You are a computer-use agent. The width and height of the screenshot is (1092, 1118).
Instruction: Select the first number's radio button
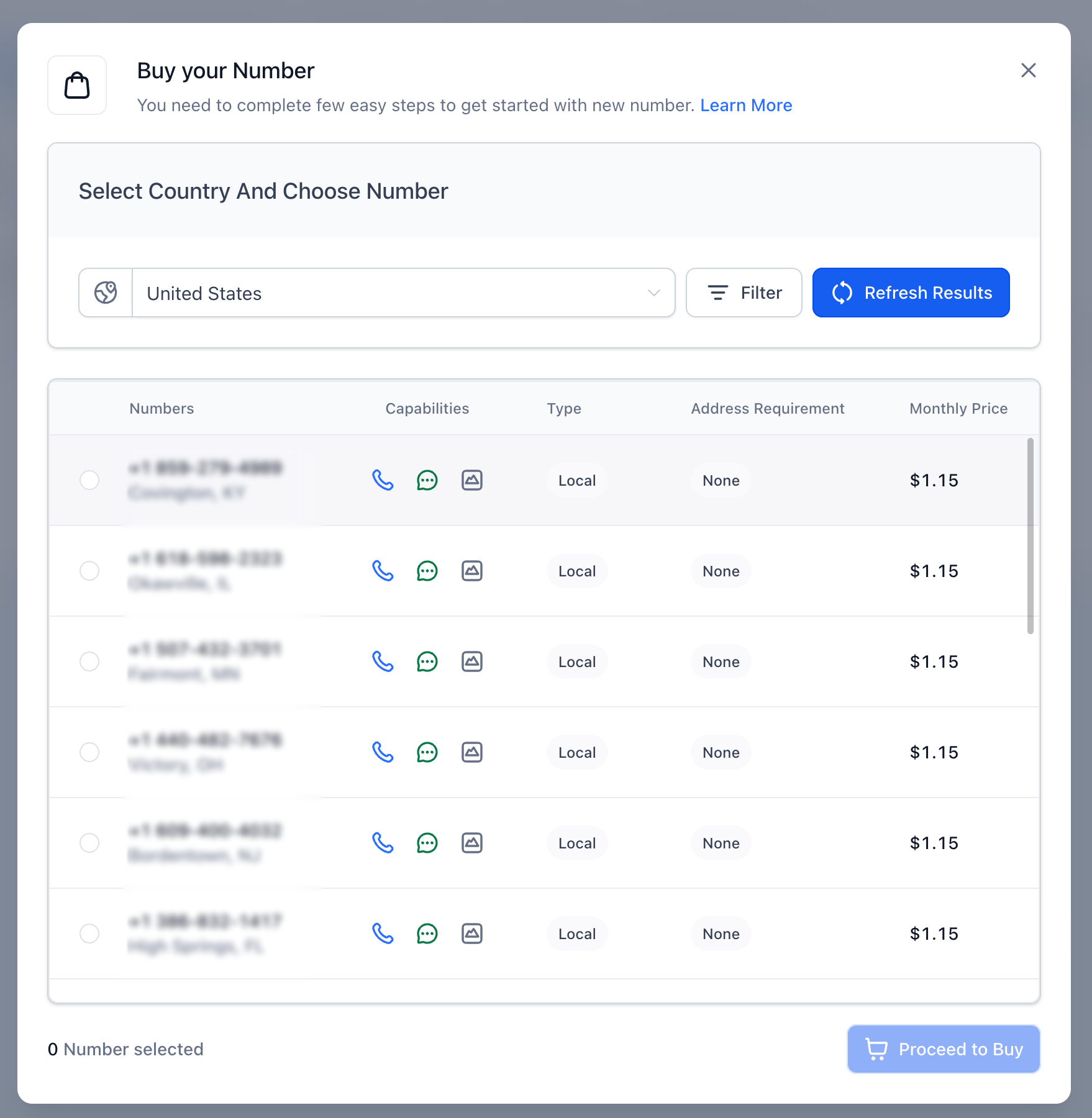tap(89, 480)
